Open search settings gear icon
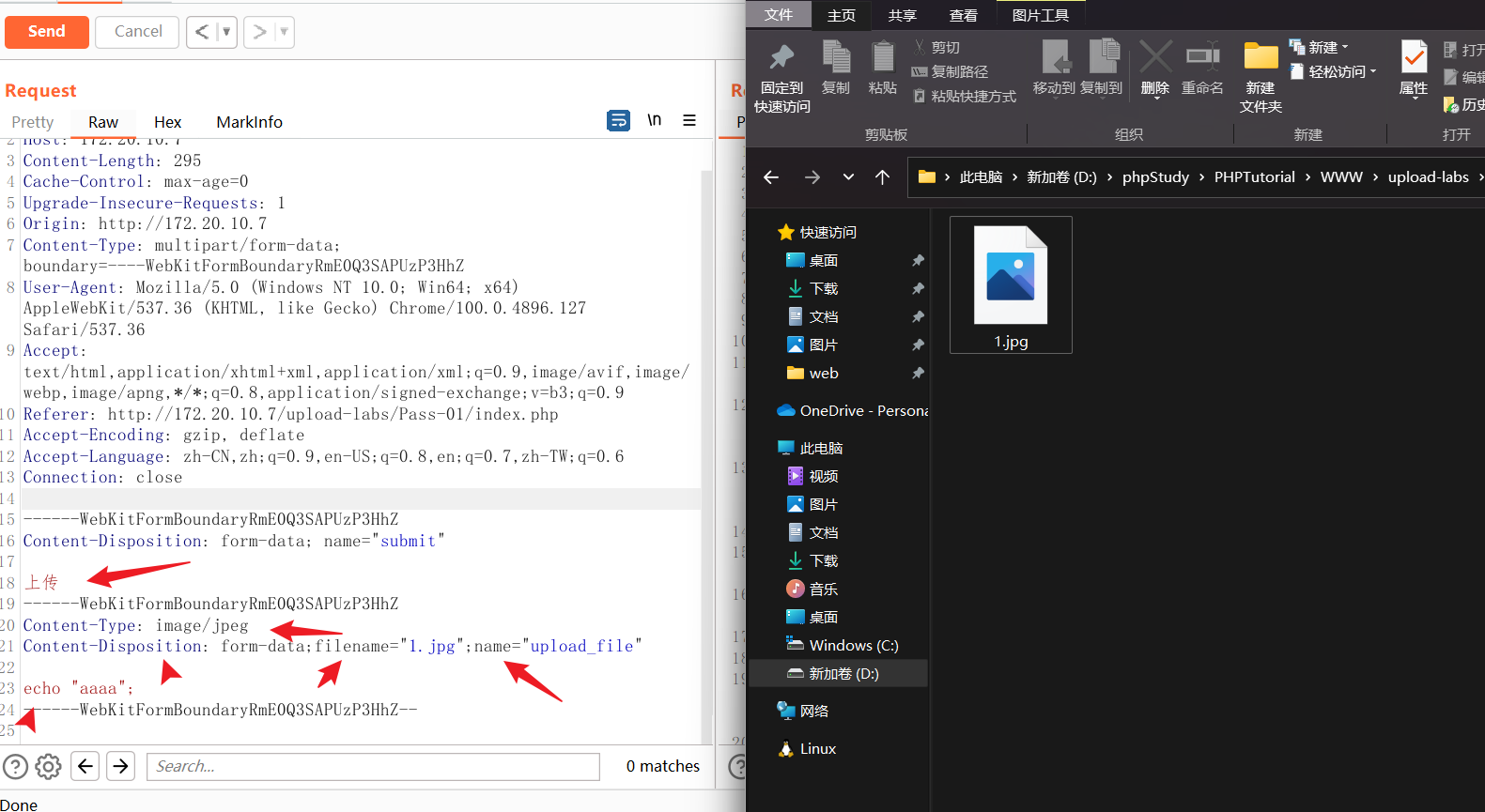 (48, 767)
